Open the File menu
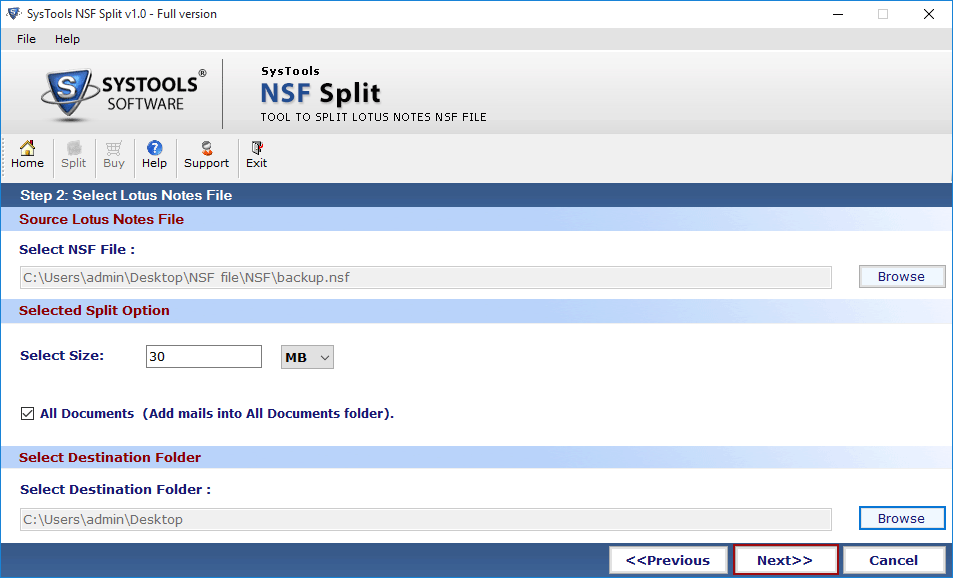This screenshot has width=953, height=578. point(26,39)
